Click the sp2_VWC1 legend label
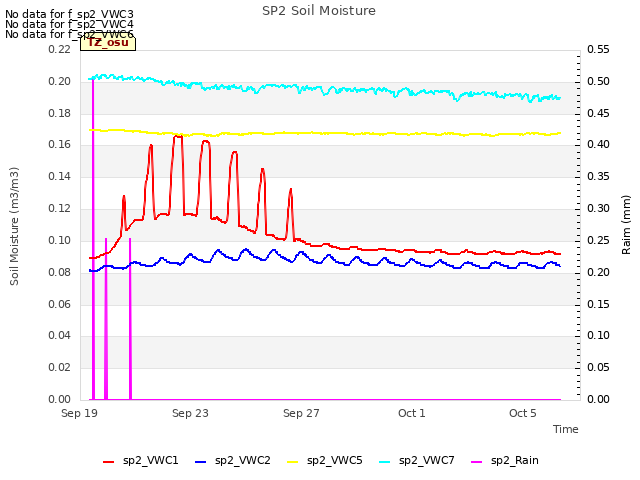The image size is (640, 480). pos(151,460)
